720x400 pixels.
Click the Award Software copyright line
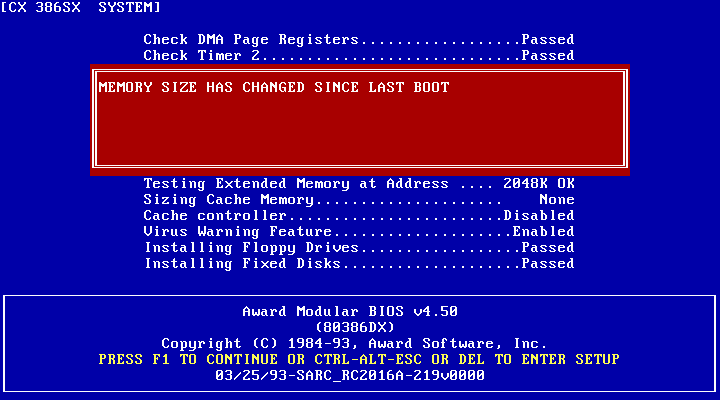tap(354, 343)
